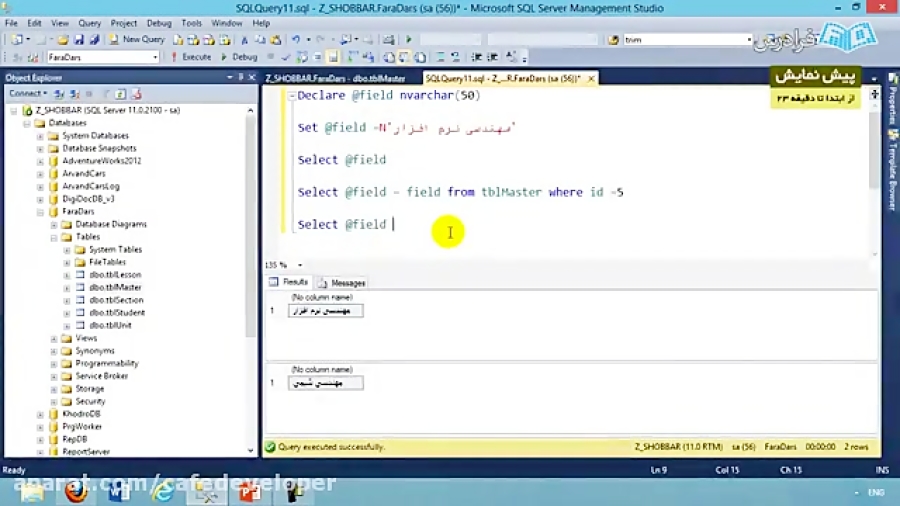The width and height of the screenshot is (900, 506).
Task: Close the SQLQuery11.sql tab
Action: point(591,79)
